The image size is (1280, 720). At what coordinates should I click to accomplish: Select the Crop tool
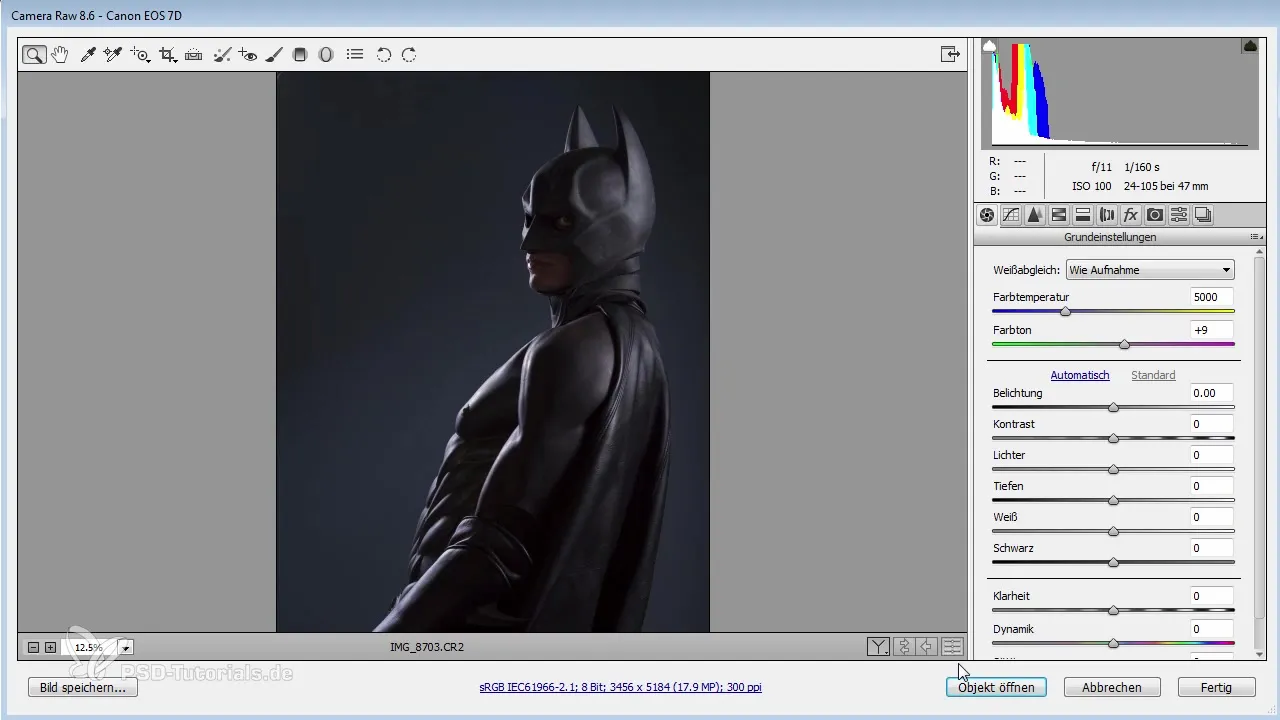click(x=168, y=55)
